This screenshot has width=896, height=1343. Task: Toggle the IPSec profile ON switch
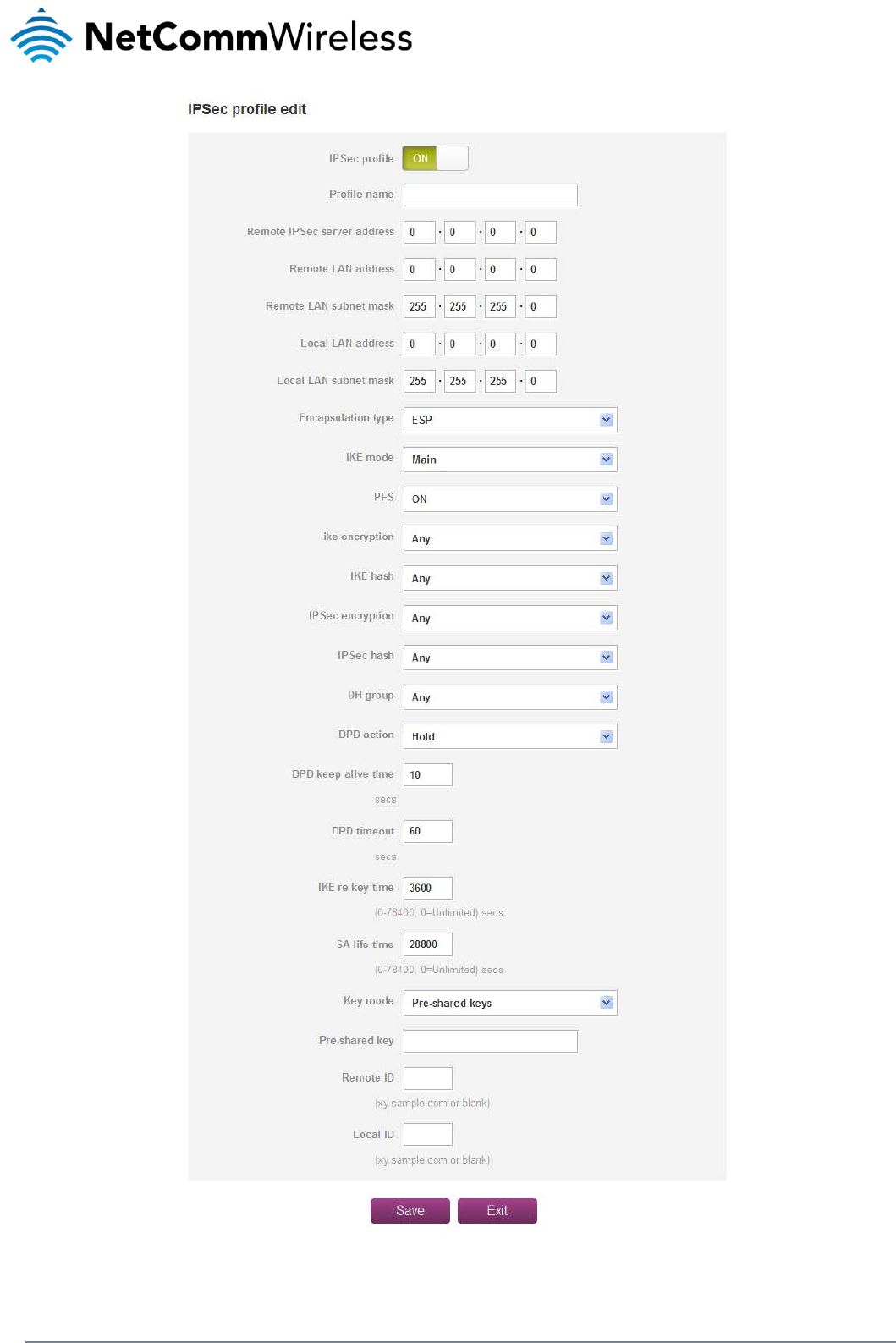[x=435, y=158]
